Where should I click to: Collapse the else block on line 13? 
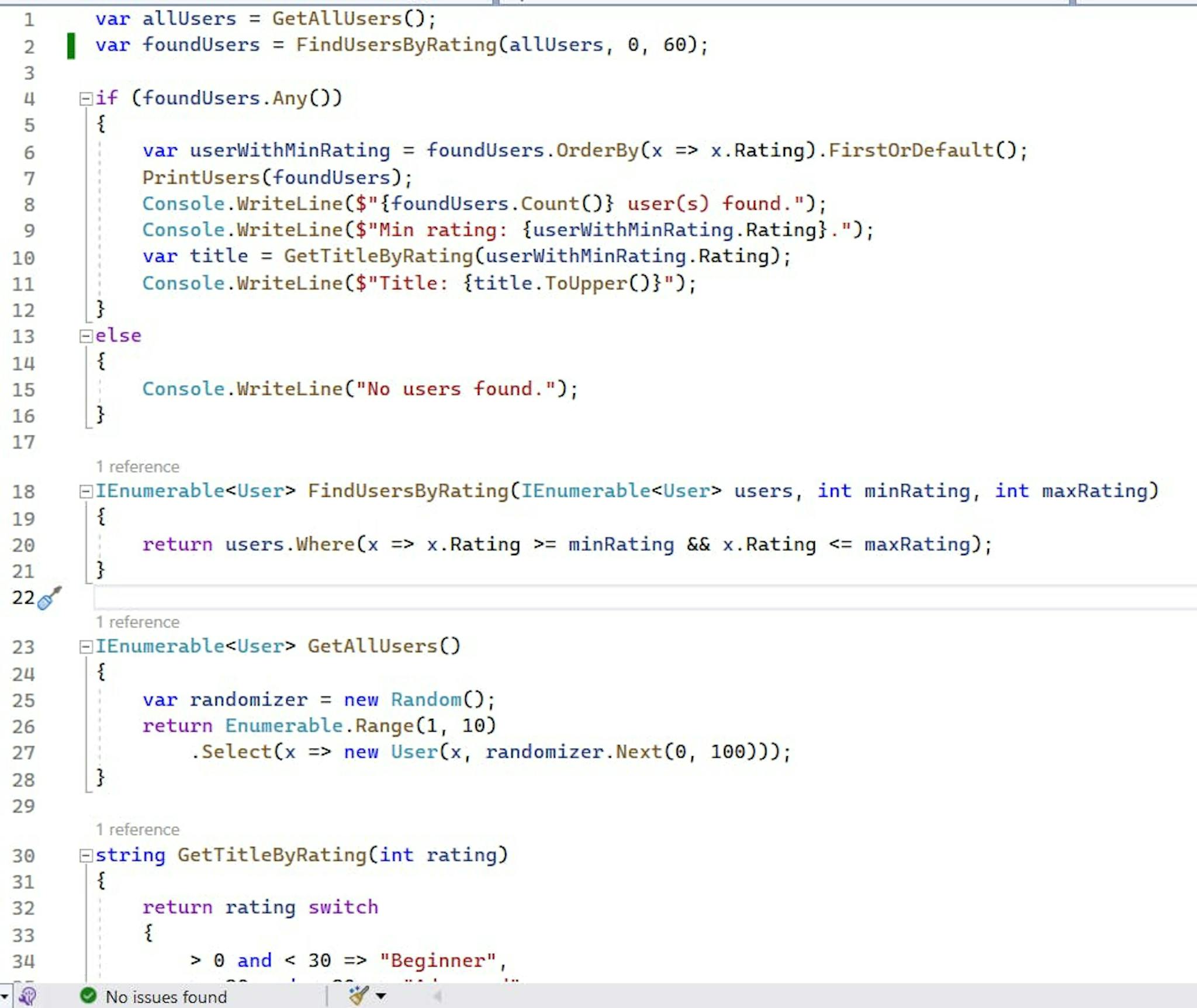[x=85, y=335]
